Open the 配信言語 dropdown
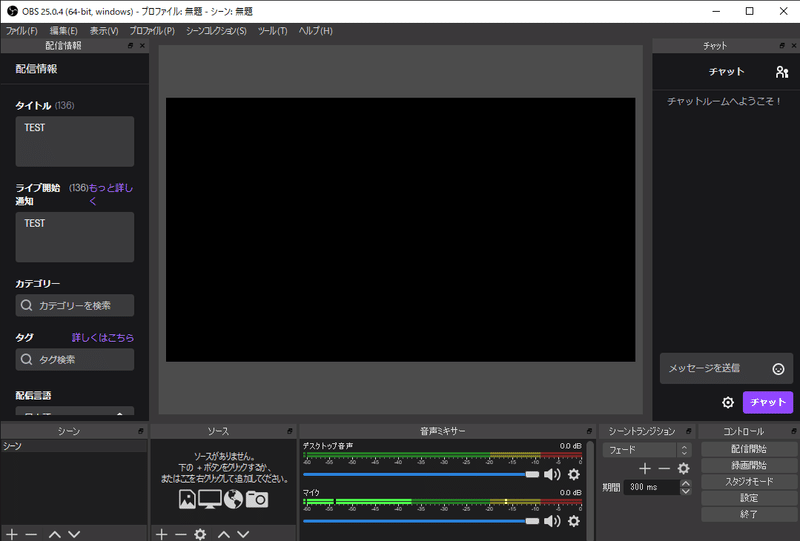800x541 pixels. pos(75,413)
